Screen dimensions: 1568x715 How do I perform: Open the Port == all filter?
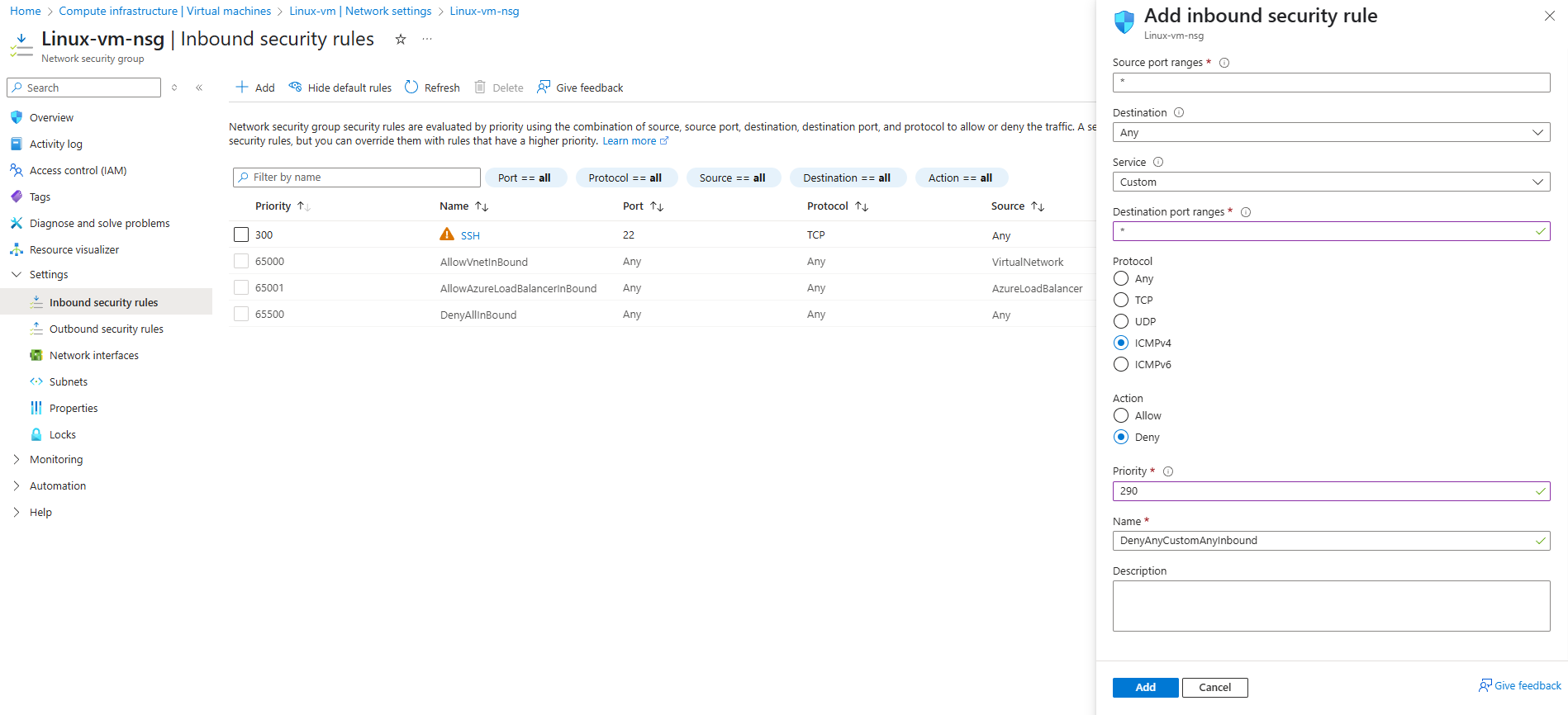click(525, 178)
